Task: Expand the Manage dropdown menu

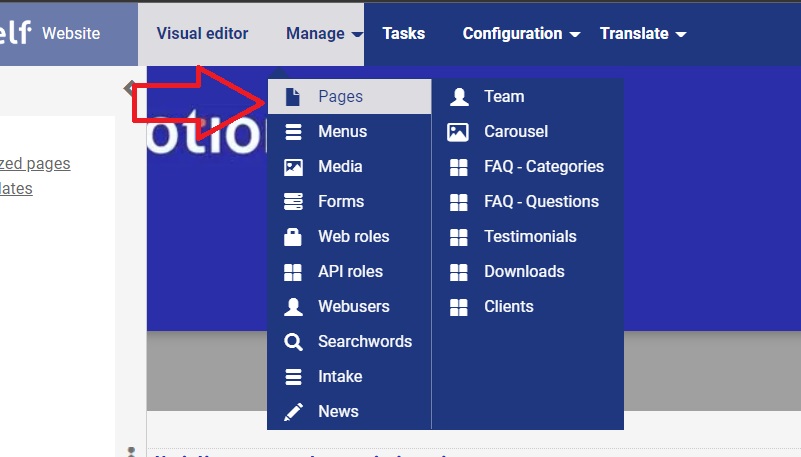Action: (324, 34)
